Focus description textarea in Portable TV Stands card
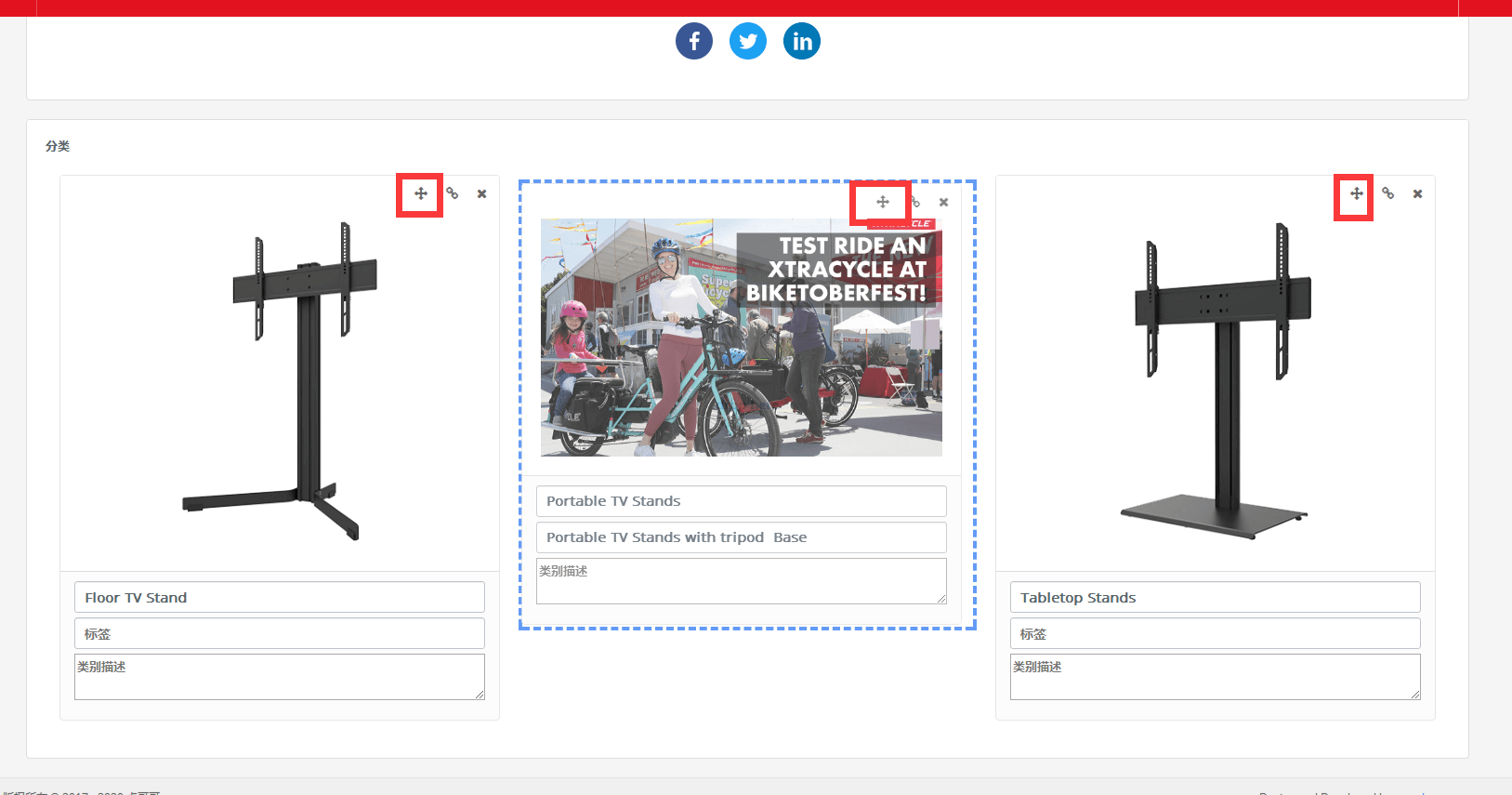Image resolution: width=1512 pixels, height=795 pixels. 742,581
